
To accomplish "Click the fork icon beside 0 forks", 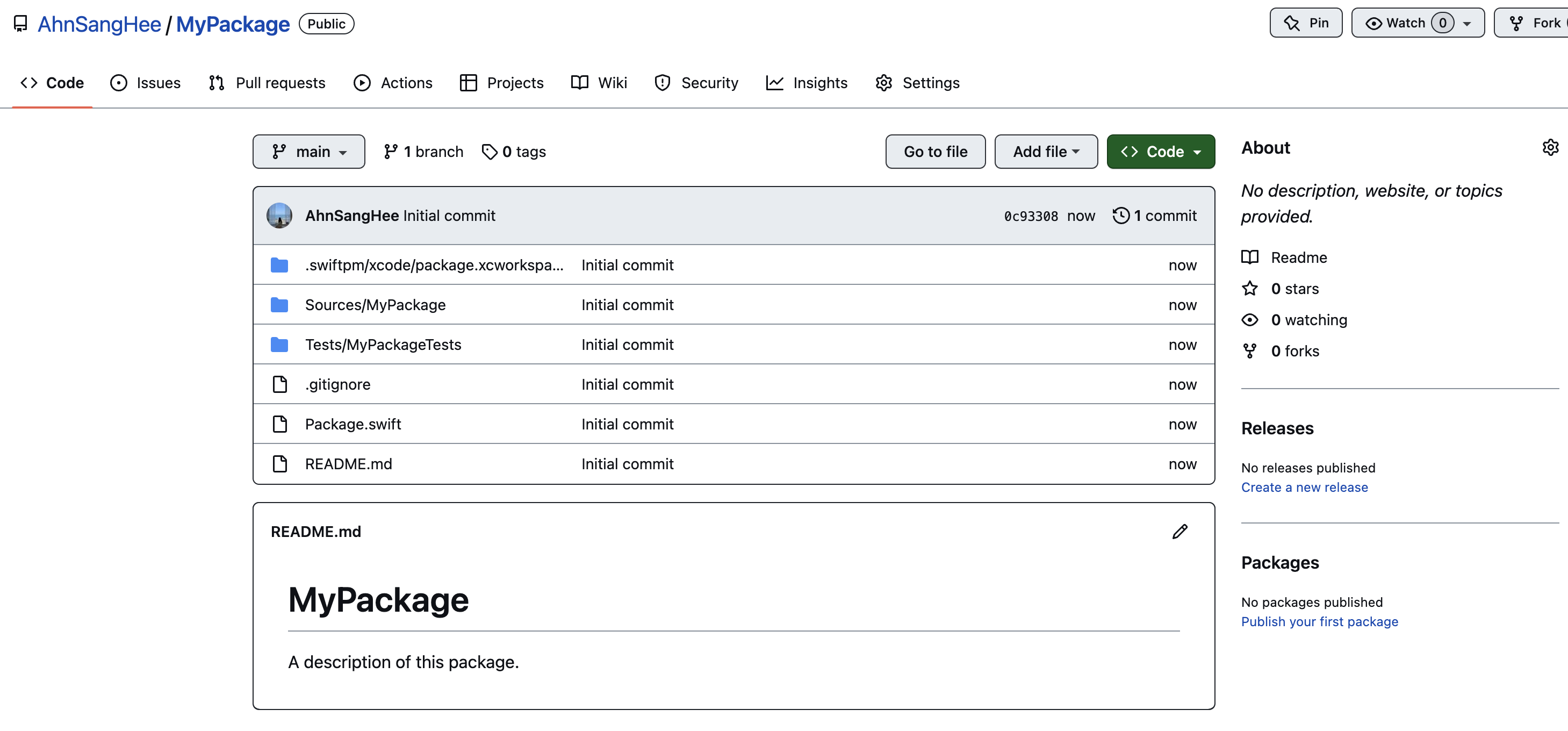I will [1250, 351].
